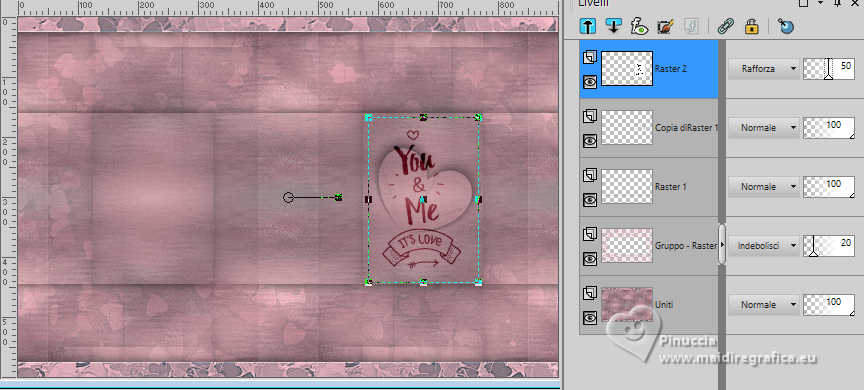Click the move layer down icon
The image size is (864, 390).
click(613, 26)
